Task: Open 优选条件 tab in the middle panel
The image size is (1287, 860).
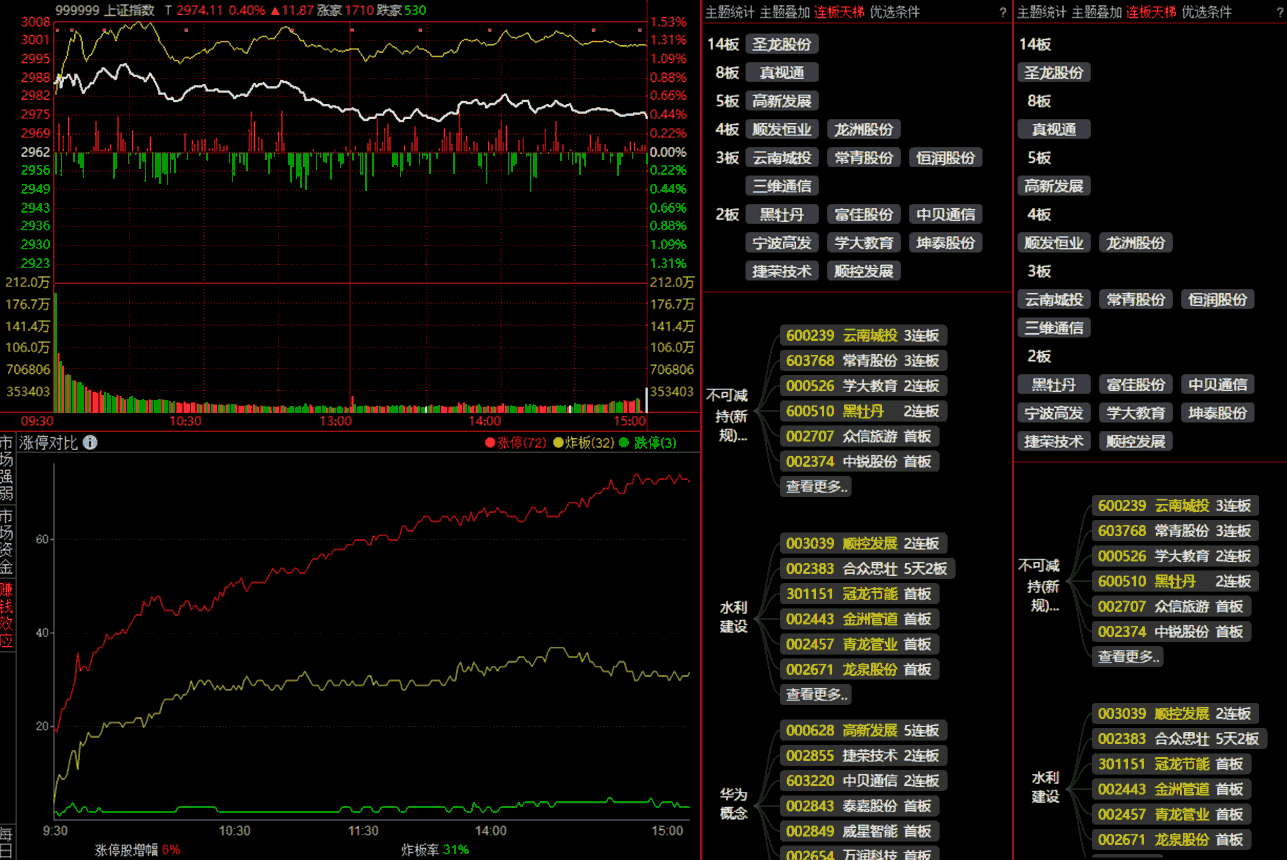Action: pos(894,12)
